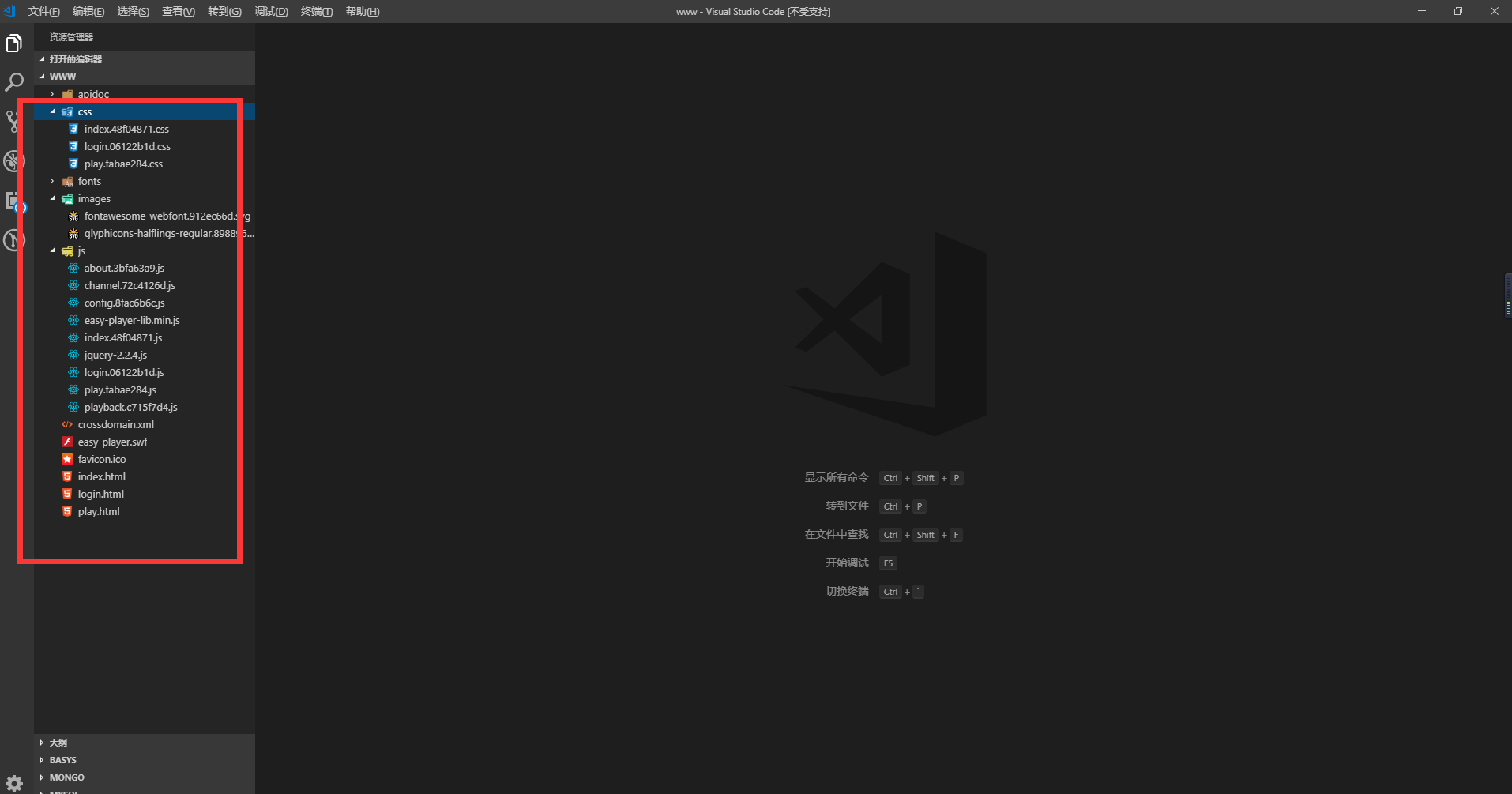1512x794 pixels.
Task: Collapse the js folder arrow
Action: click(53, 250)
